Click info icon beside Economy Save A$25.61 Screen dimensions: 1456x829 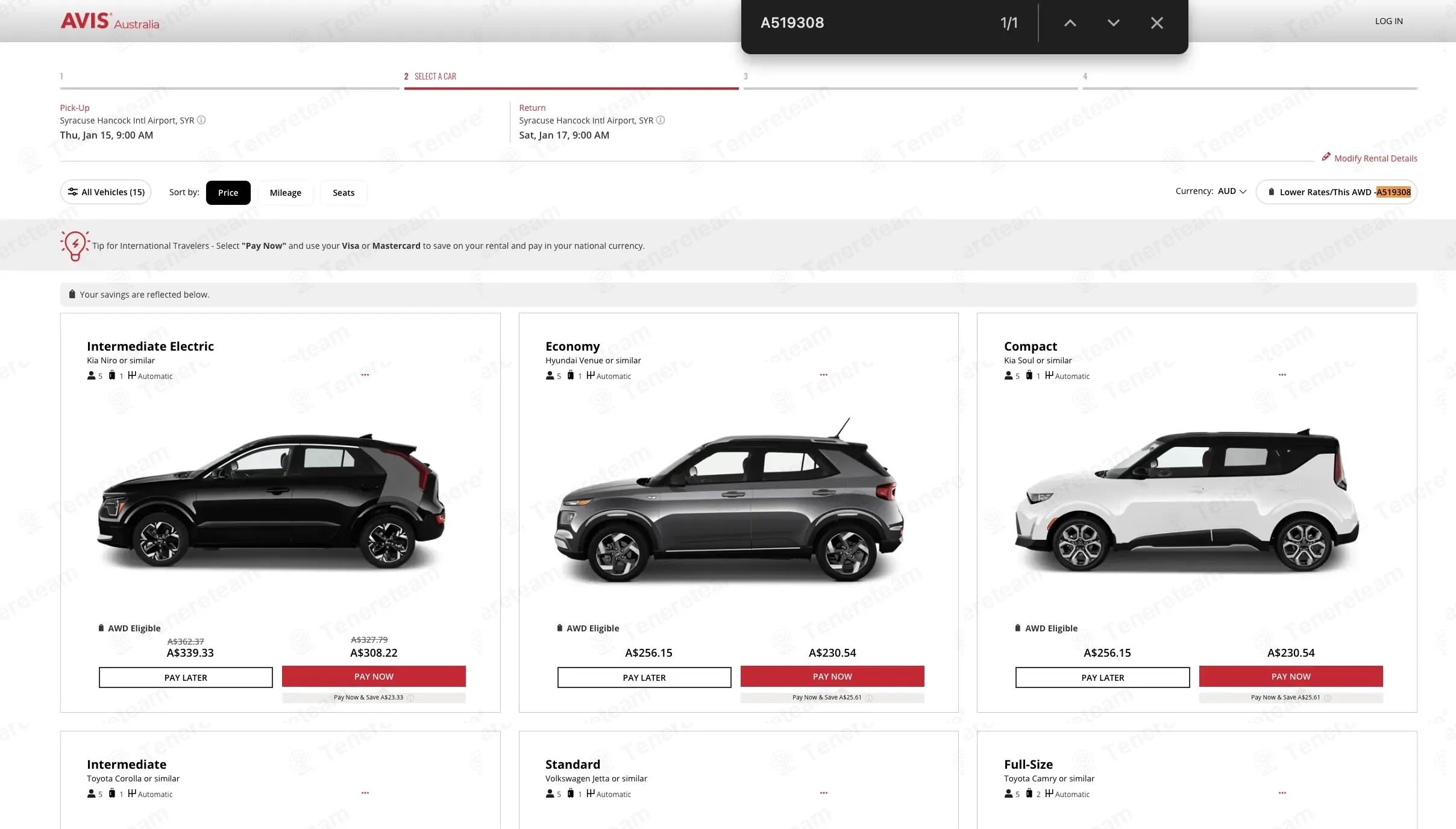pyautogui.click(x=869, y=698)
